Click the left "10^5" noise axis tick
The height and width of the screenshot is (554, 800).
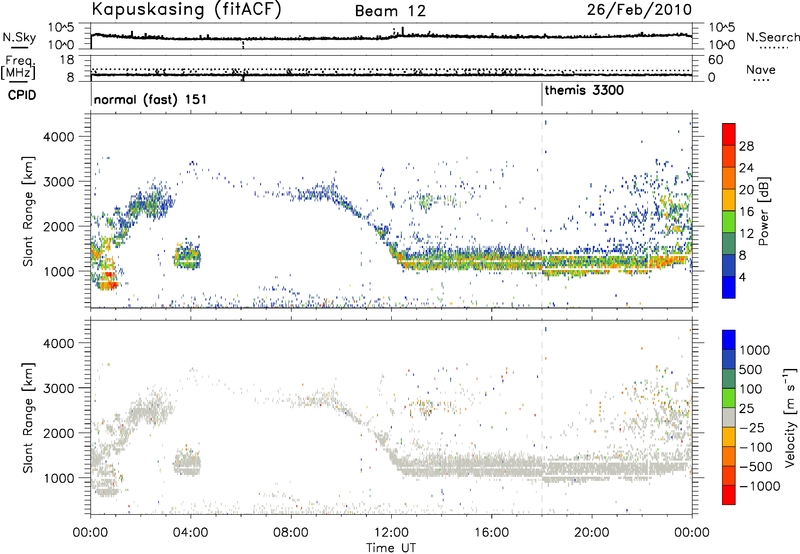click(61, 28)
